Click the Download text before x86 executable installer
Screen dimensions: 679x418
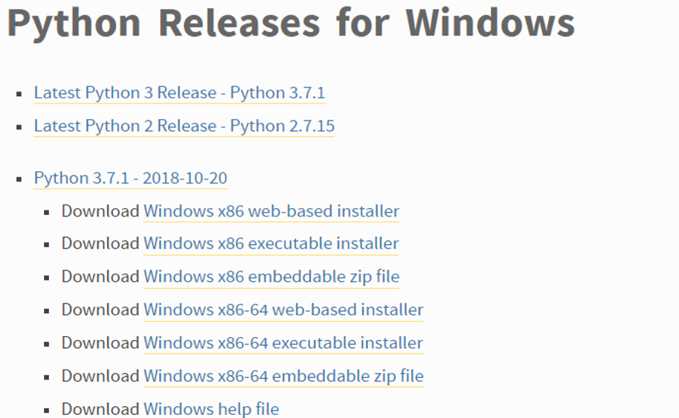[x=100, y=243]
